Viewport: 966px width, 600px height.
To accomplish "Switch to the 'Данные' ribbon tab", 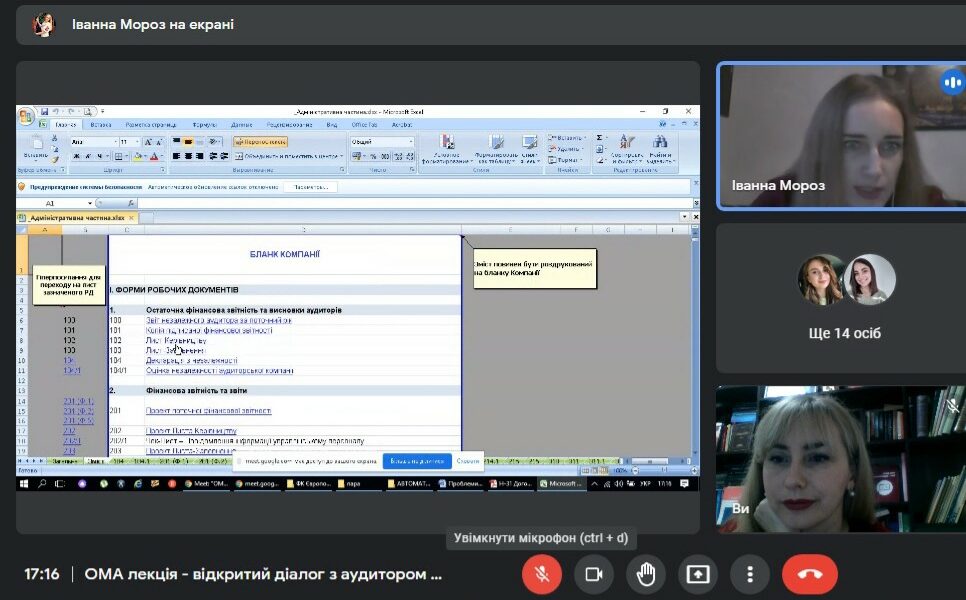I will click(242, 124).
